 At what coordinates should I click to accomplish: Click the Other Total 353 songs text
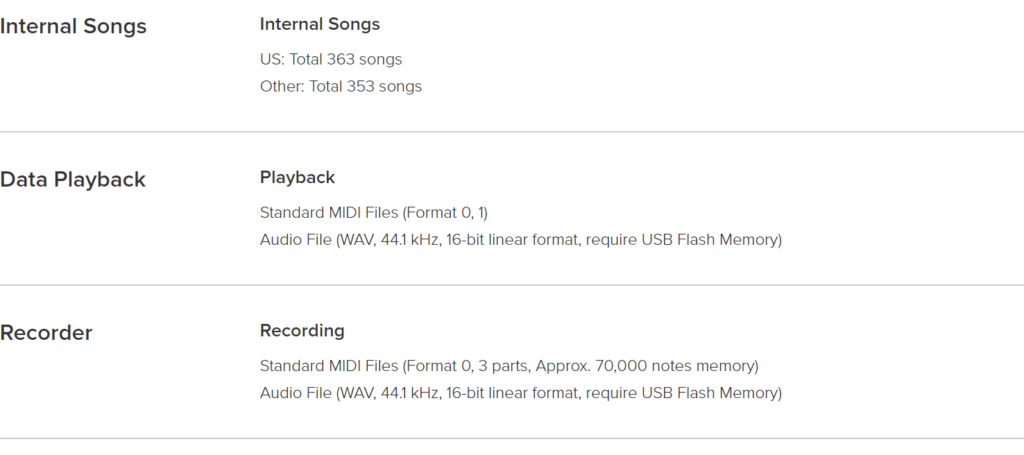[x=340, y=87]
